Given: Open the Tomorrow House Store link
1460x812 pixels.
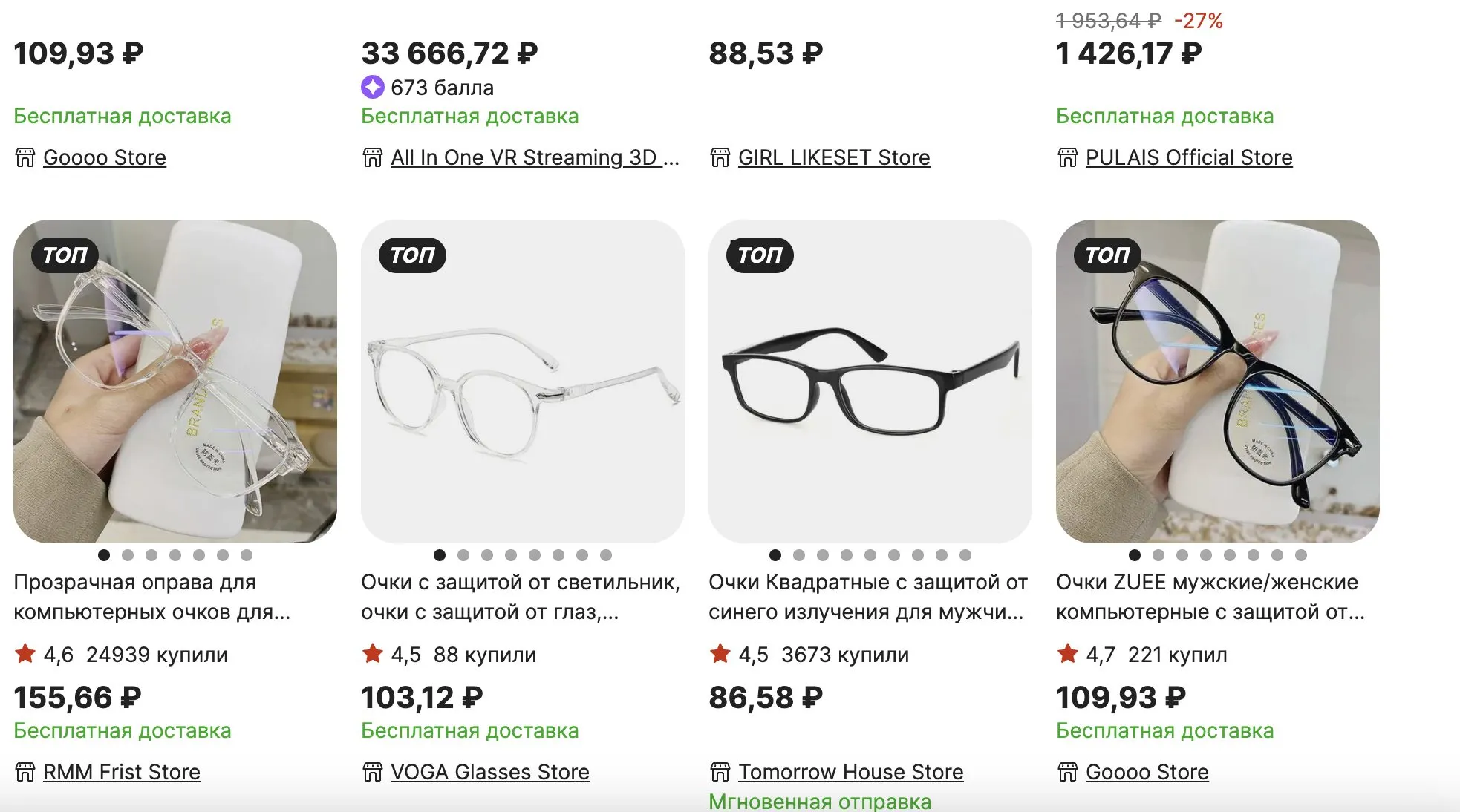Looking at the screenshot, I should [850, 772].
